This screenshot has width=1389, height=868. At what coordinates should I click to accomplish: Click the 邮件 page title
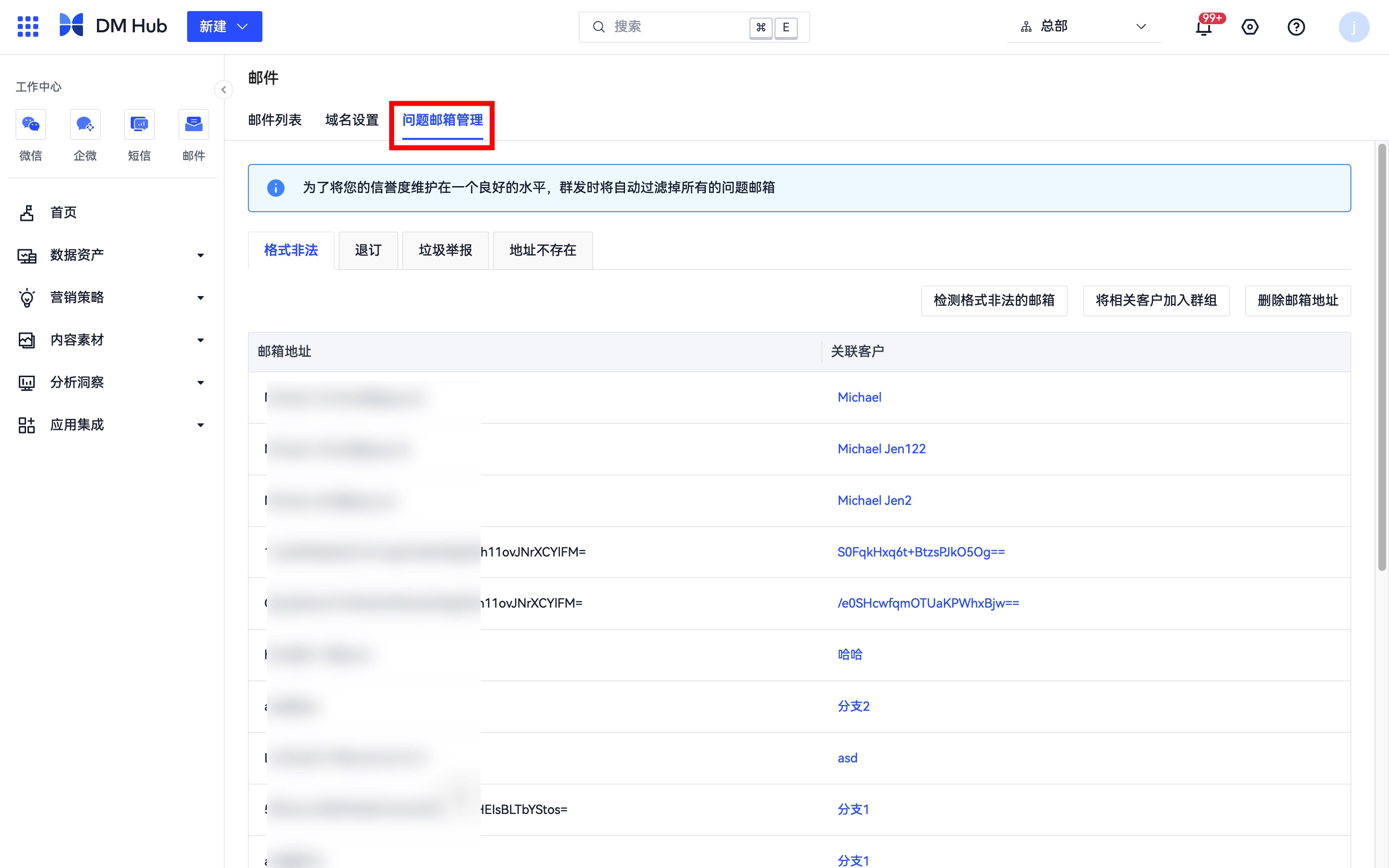263,78
